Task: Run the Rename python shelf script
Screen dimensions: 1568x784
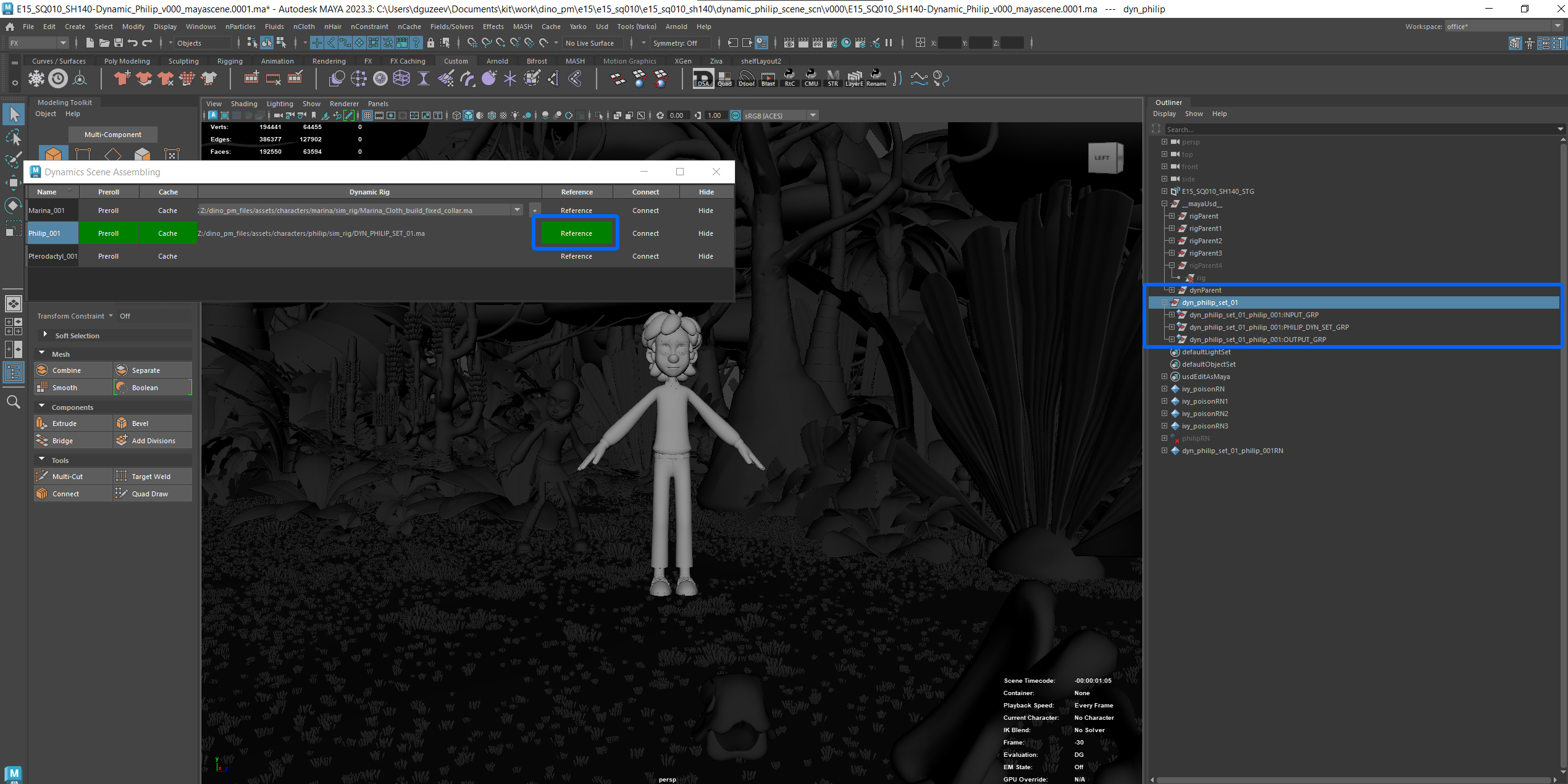Action: pos(876,78)
